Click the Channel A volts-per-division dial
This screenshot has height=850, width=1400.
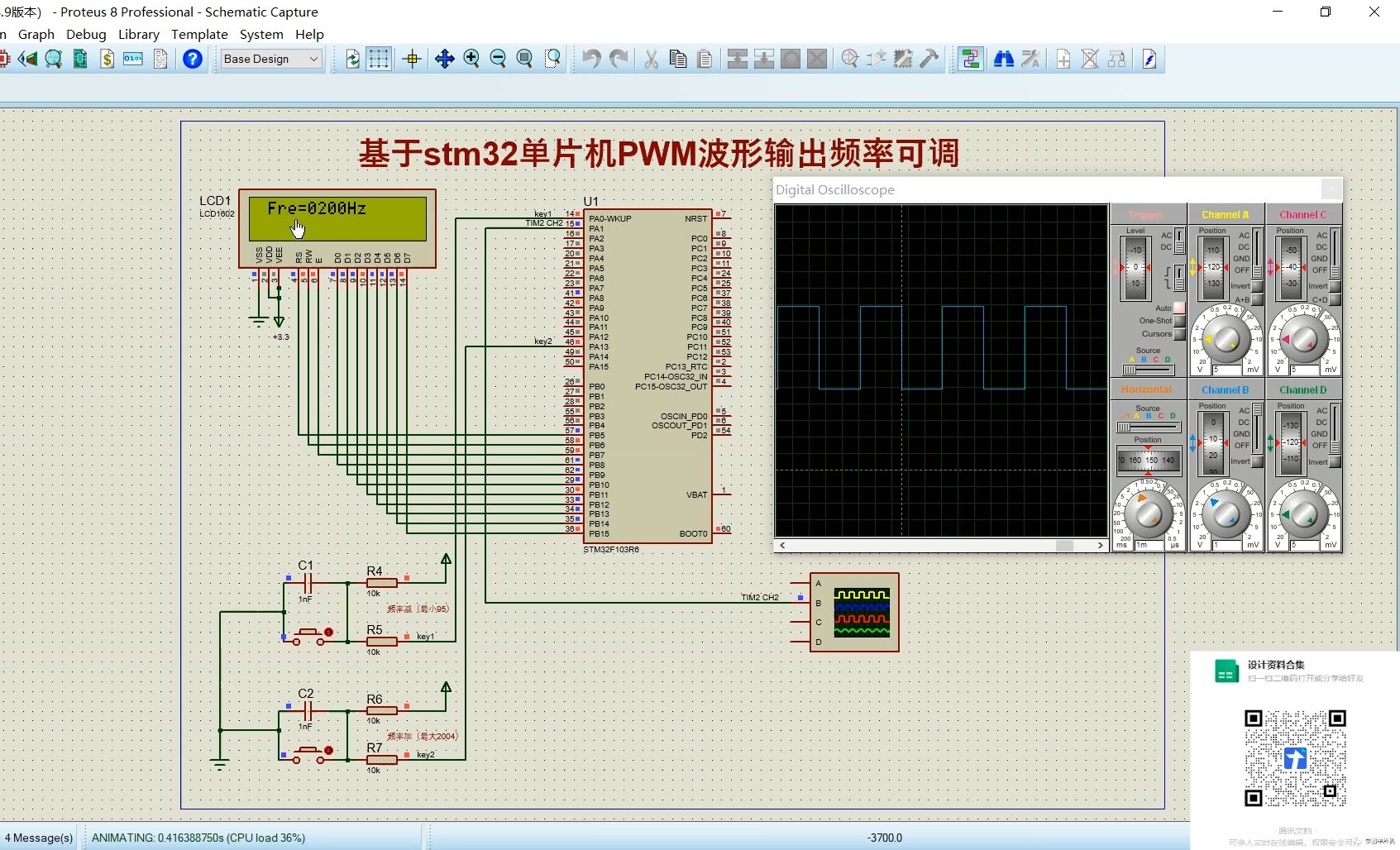point(1226,338)
